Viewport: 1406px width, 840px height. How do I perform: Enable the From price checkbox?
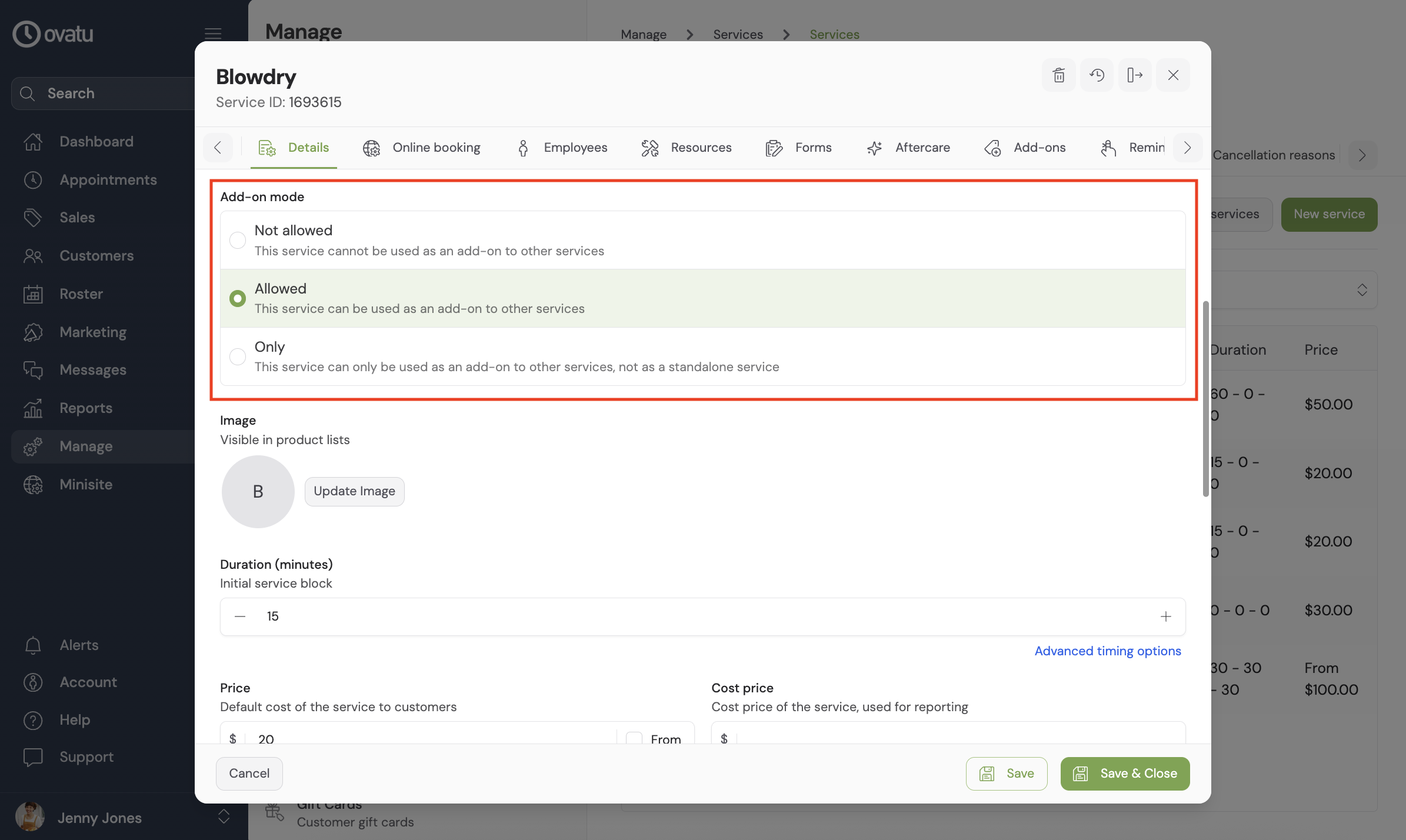tap(634, 738)
